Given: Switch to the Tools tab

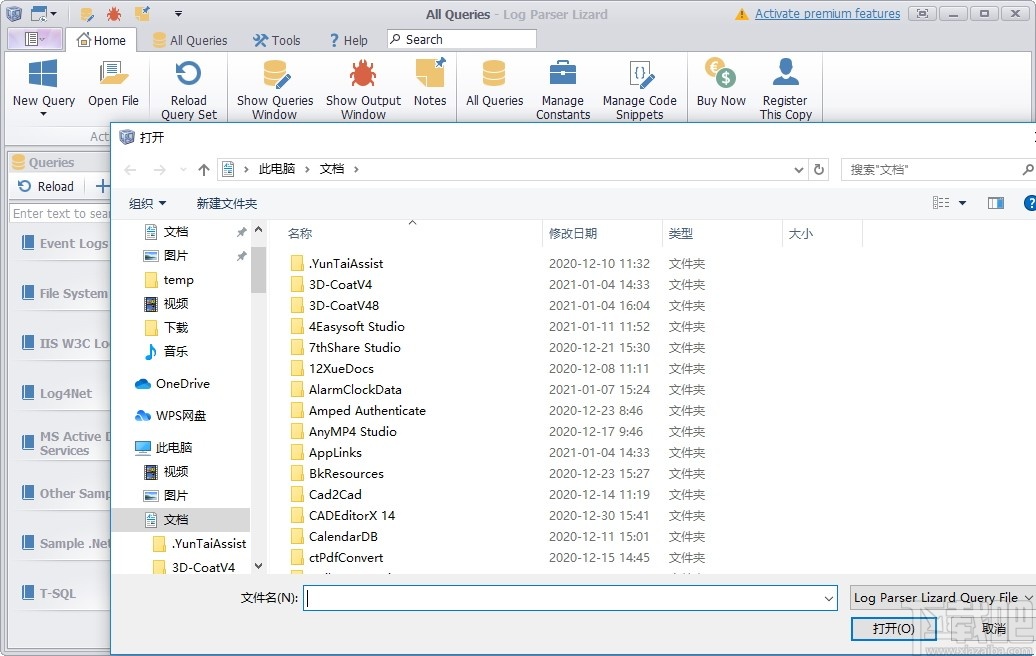Looking at the screenshot, I should 277,40.
